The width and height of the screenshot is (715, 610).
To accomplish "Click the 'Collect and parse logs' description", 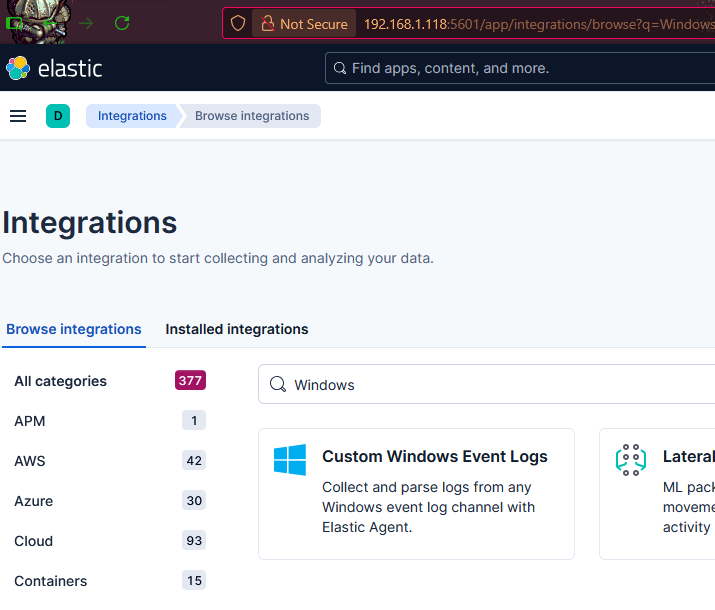I will [x=428, y=507].
